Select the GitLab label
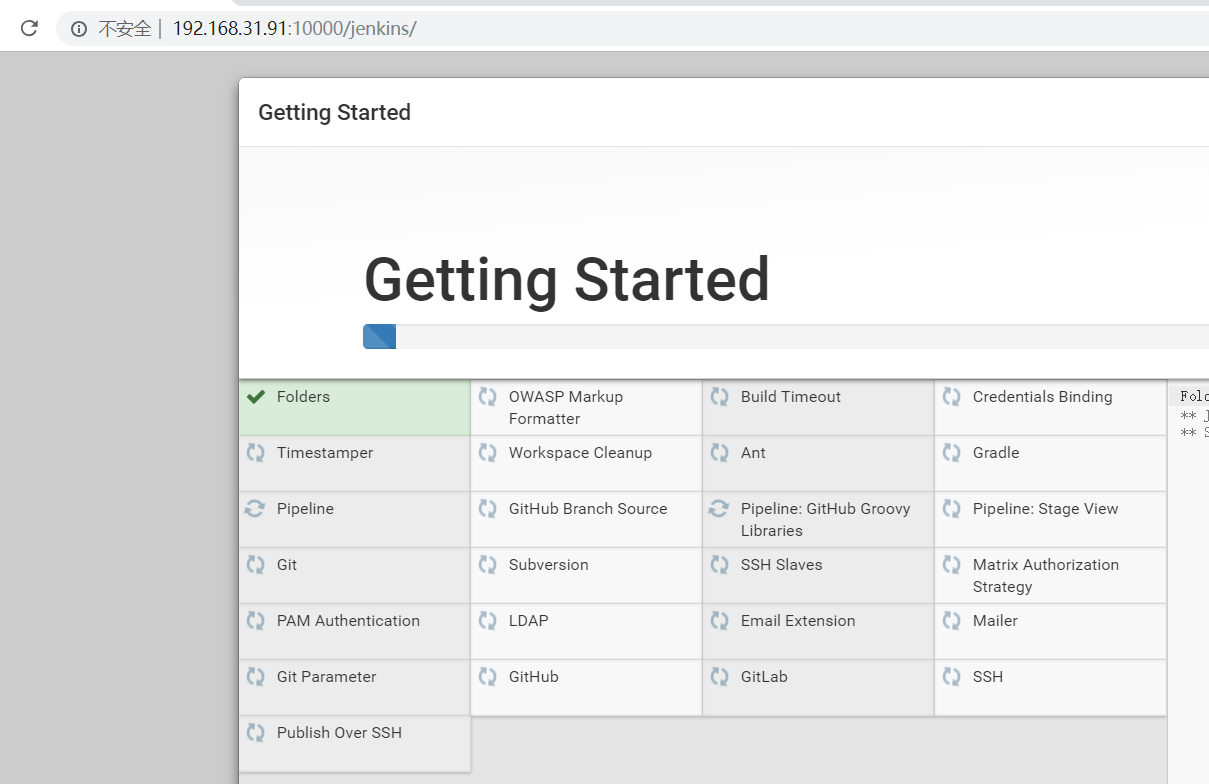This screenshot has width=1209, height=784. point(764,677)
